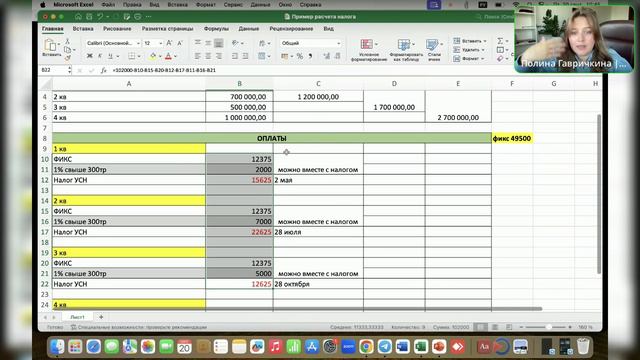
Task: Click the decrease decimal icon
Action: pyautogui.click(x=337, y=56)
